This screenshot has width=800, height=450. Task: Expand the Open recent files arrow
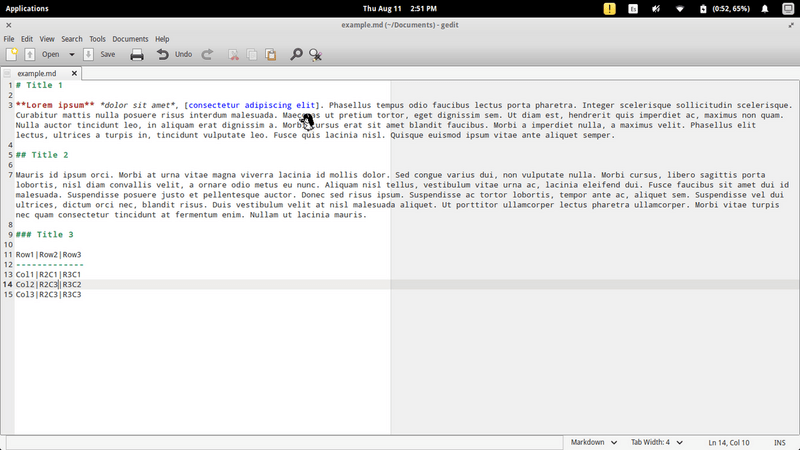click(x=70, y=54)
